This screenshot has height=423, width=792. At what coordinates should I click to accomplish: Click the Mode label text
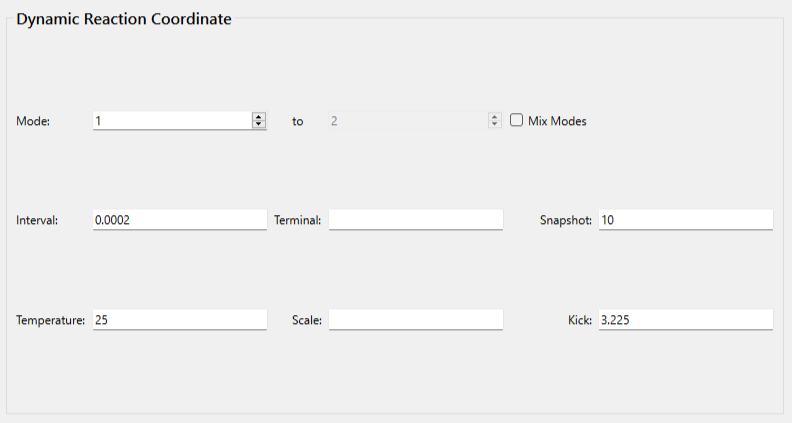click(x=33, y=121)
